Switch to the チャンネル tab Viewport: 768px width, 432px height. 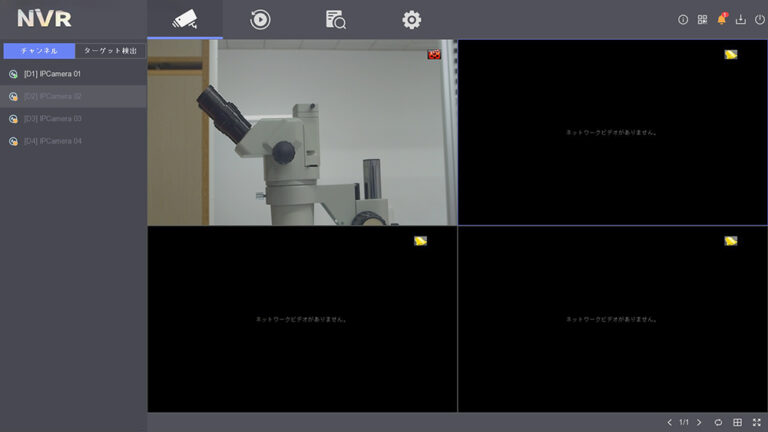39,50
